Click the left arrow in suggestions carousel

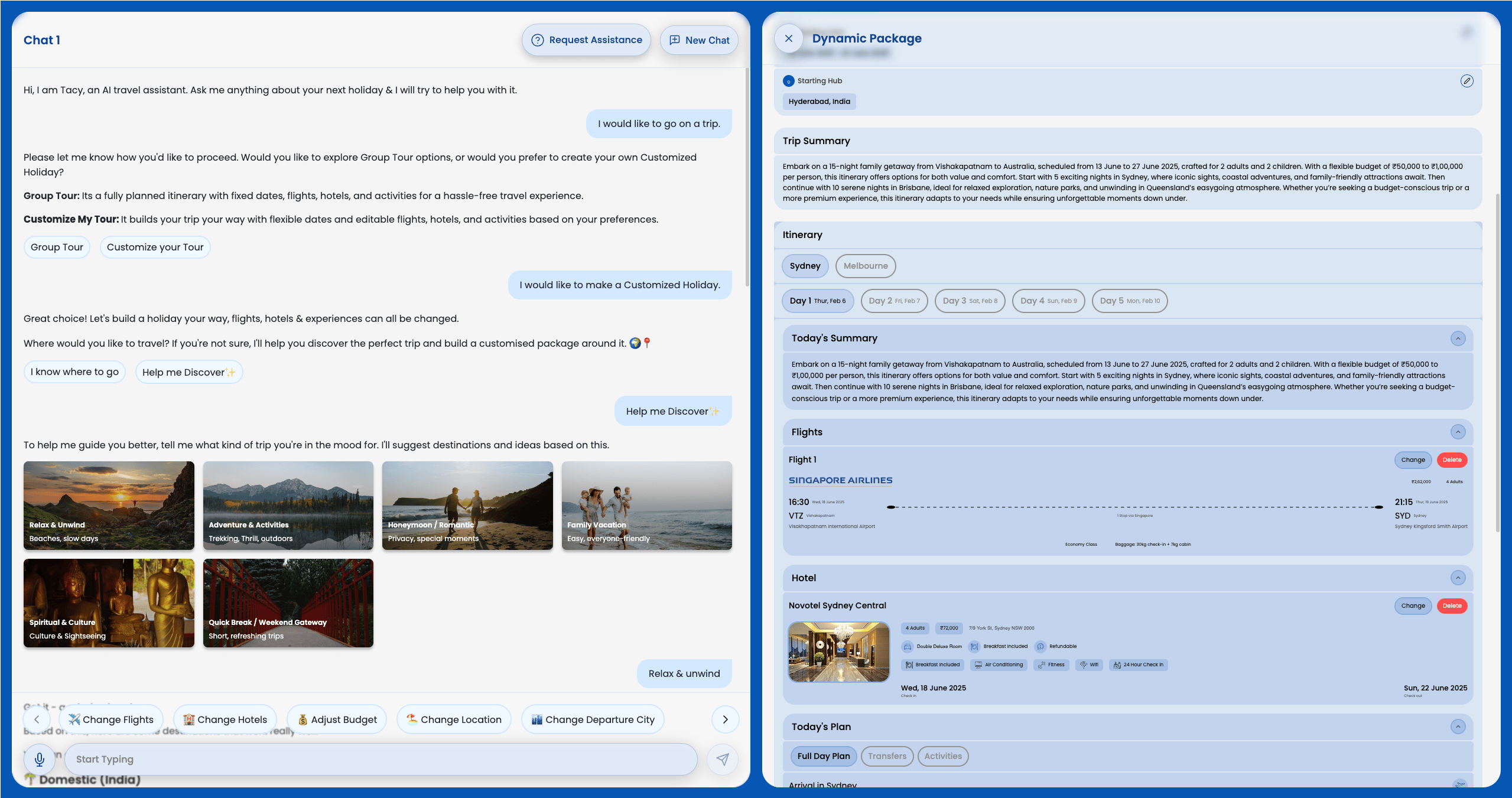[37, 719]
